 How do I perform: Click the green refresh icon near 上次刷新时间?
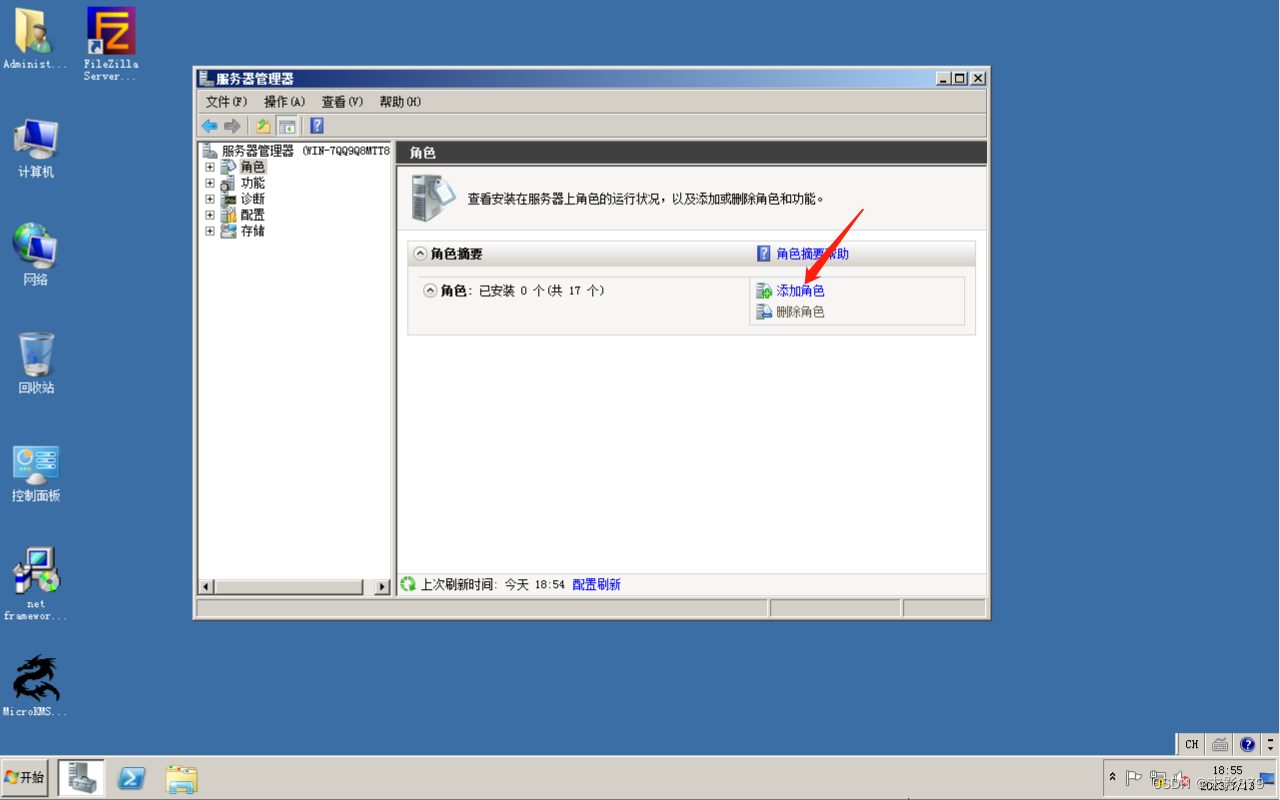tap(409, 583)
